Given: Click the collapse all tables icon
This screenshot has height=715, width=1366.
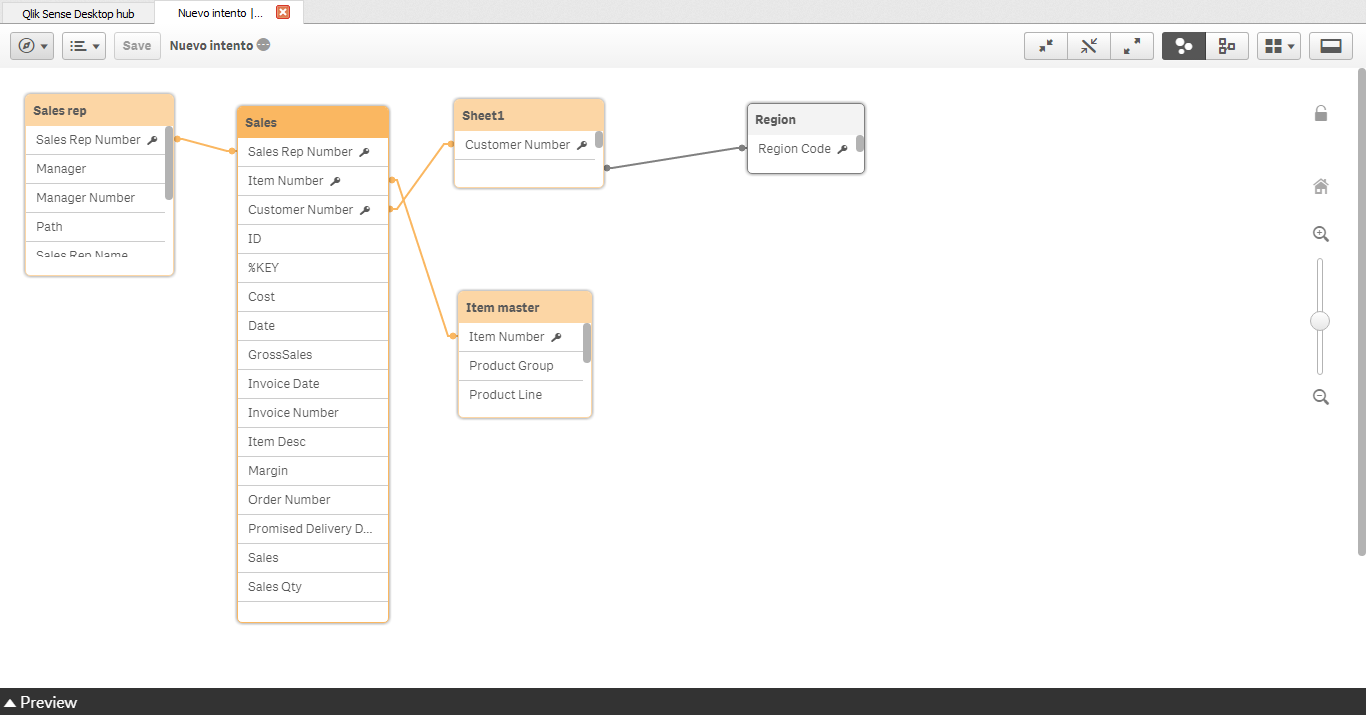Looking at the screenshot, I should coord(1046,46).
